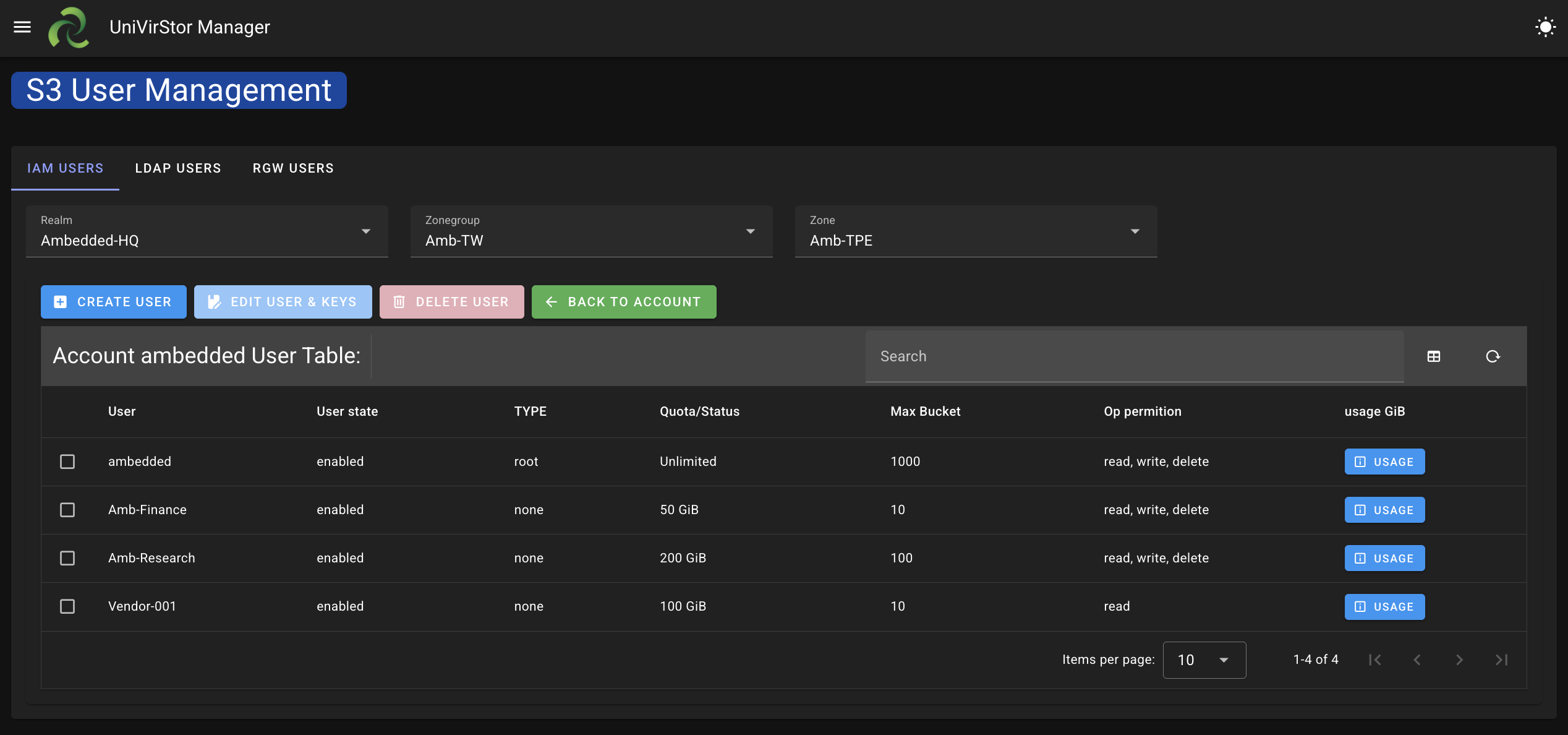The image size is (1568, 735).
Task: Focus the Search field in user table
Action: (x=1135, y=356)
